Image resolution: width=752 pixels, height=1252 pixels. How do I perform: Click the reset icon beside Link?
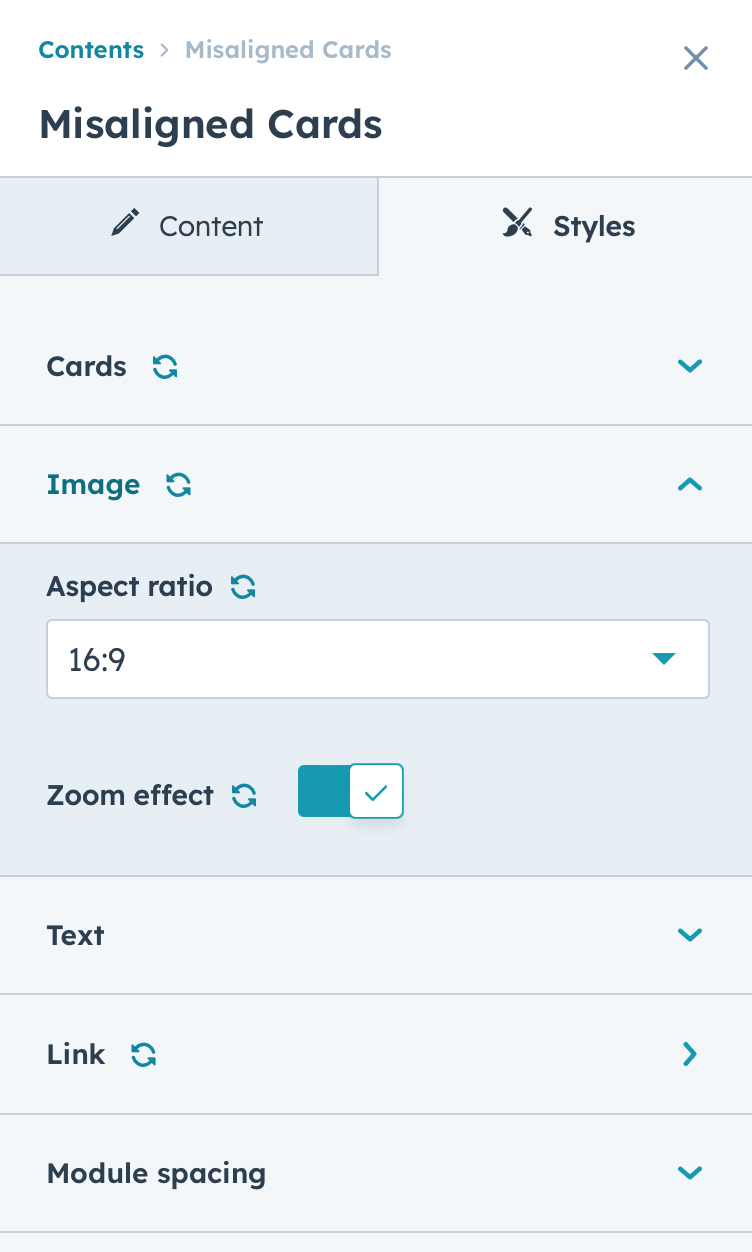(x=144, y=1054)
